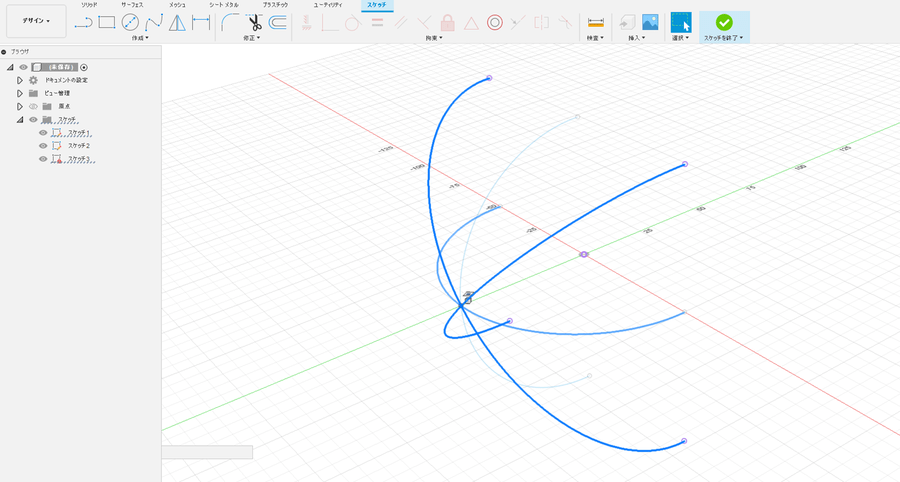Open the 挿入 dropdown menu

pos(637,38)
